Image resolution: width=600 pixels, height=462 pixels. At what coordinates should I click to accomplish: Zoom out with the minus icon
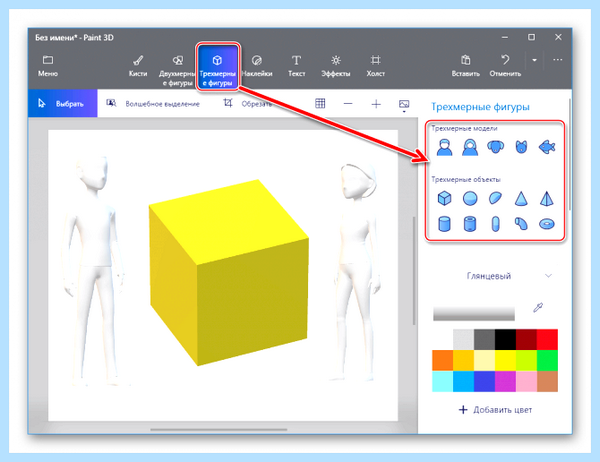[x=348, y=104]
